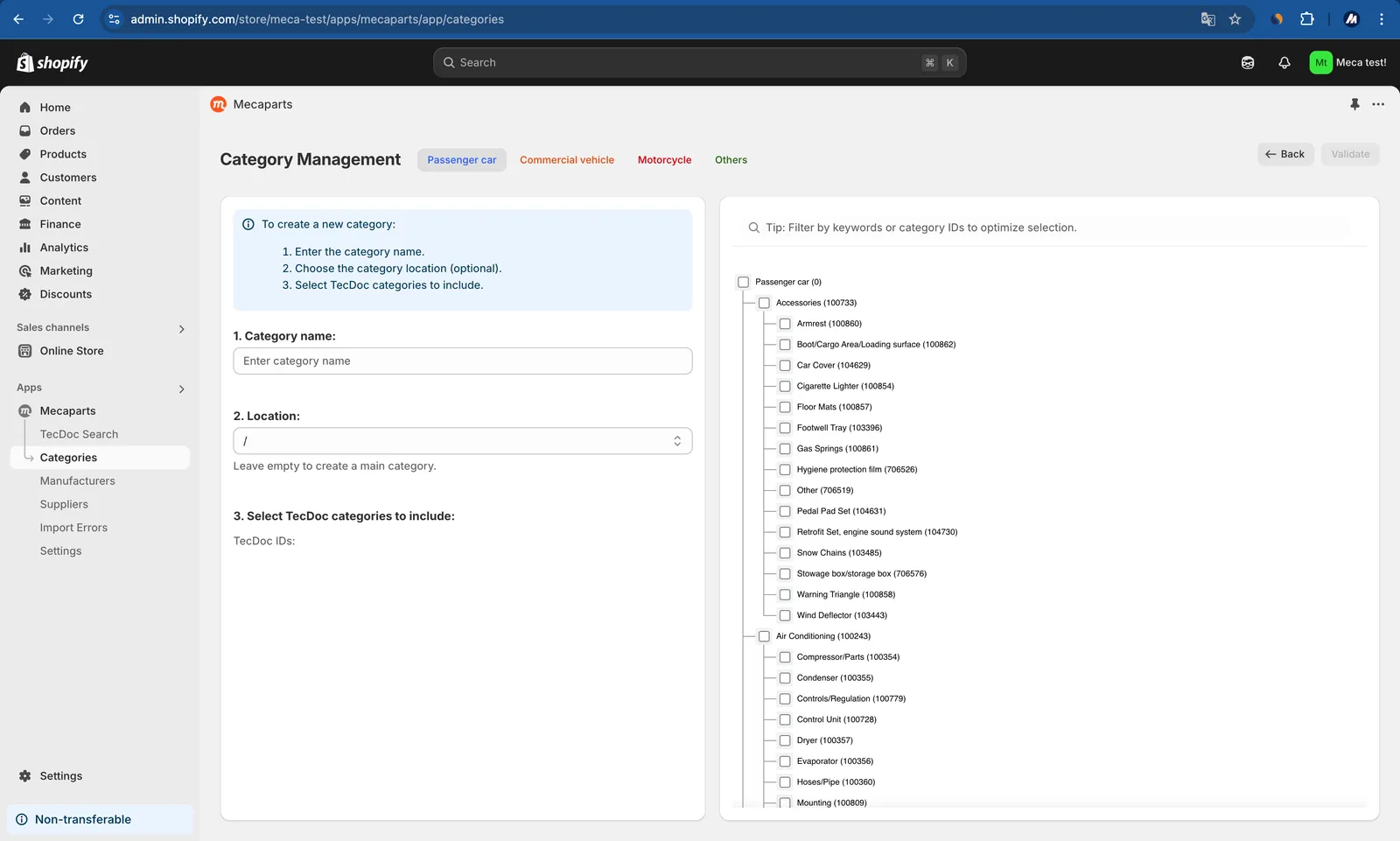Select the Air Conditioning (100243) checkbox

(x=764, y=636)
